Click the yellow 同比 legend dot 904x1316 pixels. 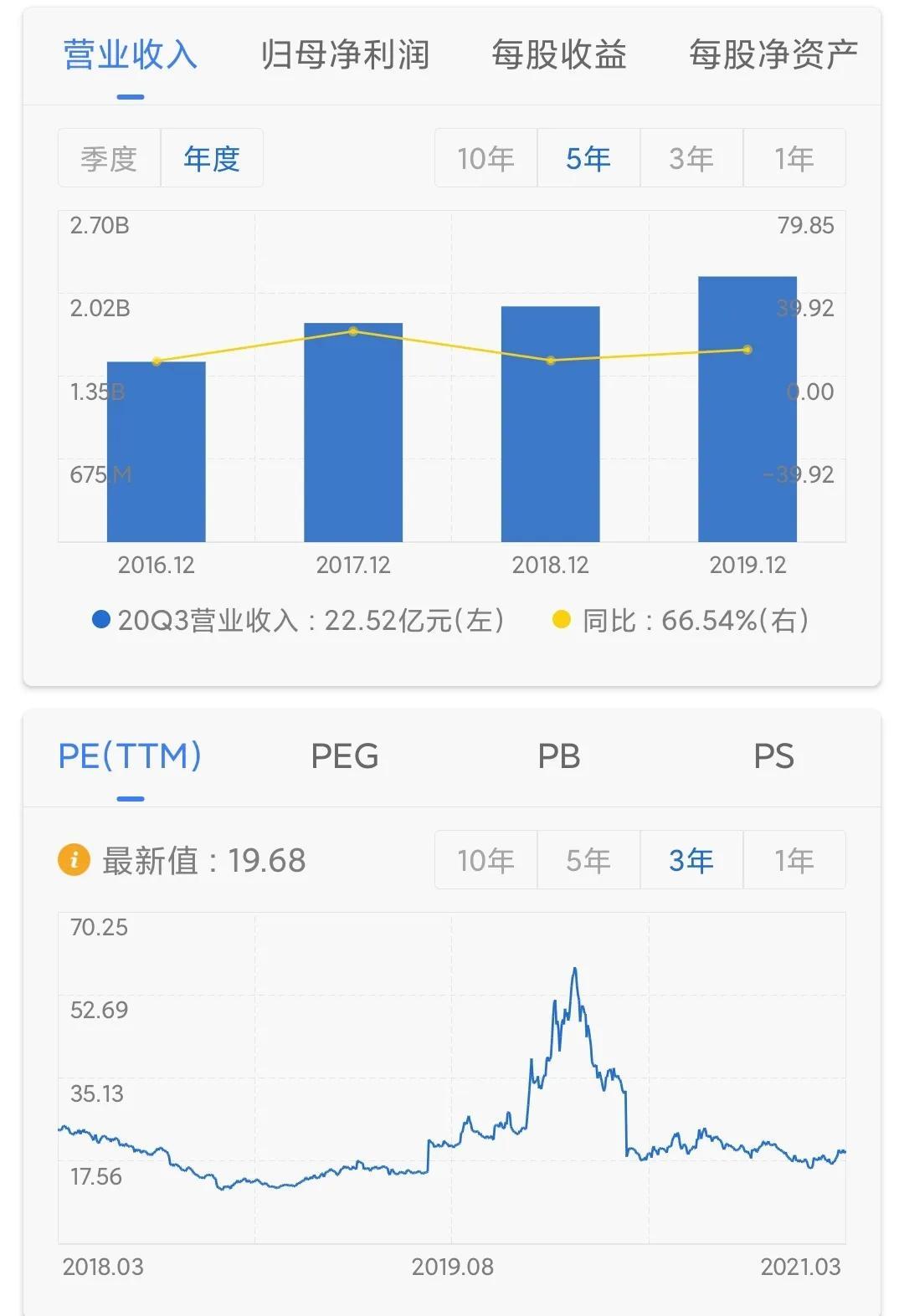[562, 620]
